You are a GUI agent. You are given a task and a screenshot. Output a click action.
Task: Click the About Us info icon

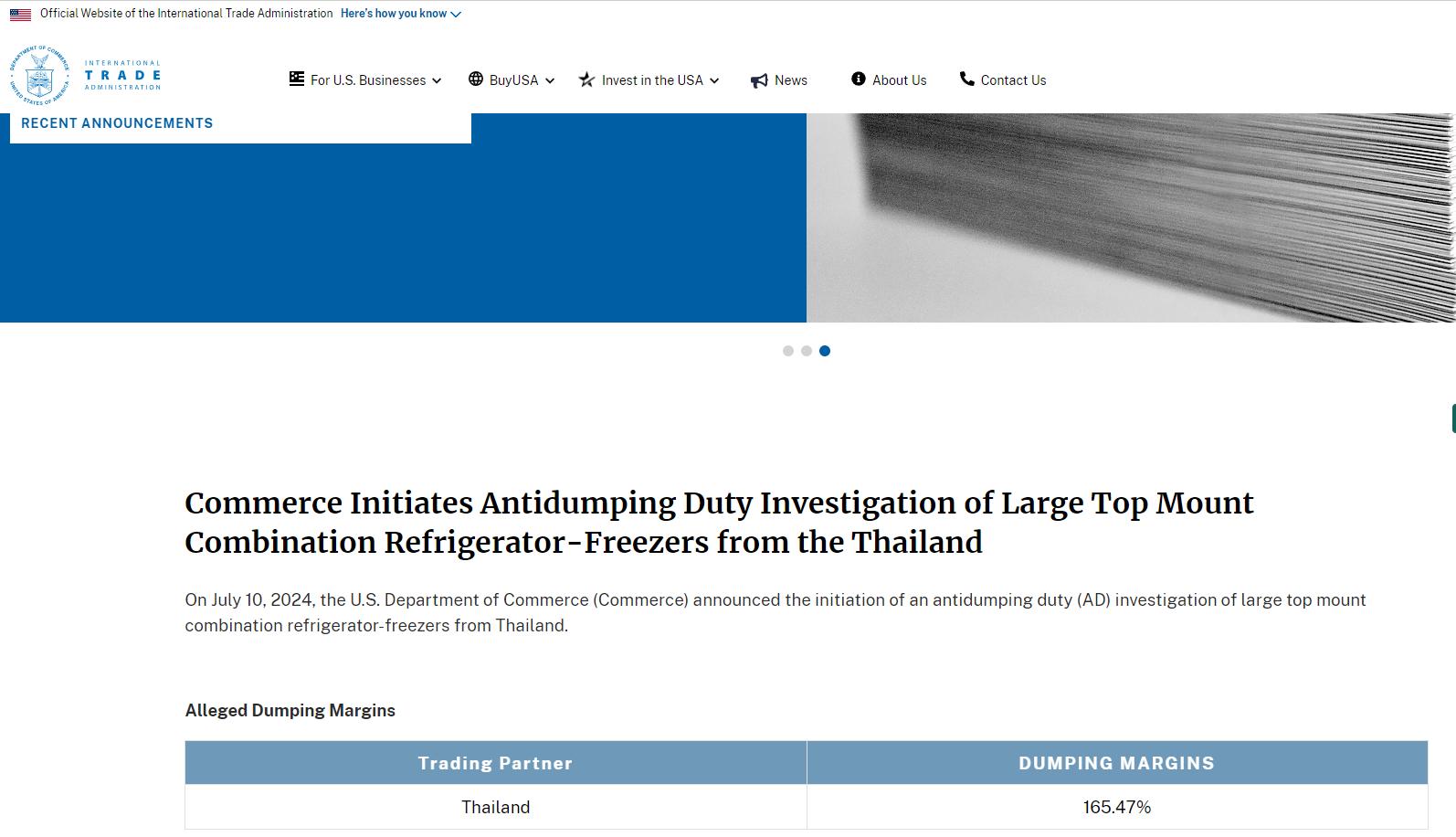click(x=859, y=79)
